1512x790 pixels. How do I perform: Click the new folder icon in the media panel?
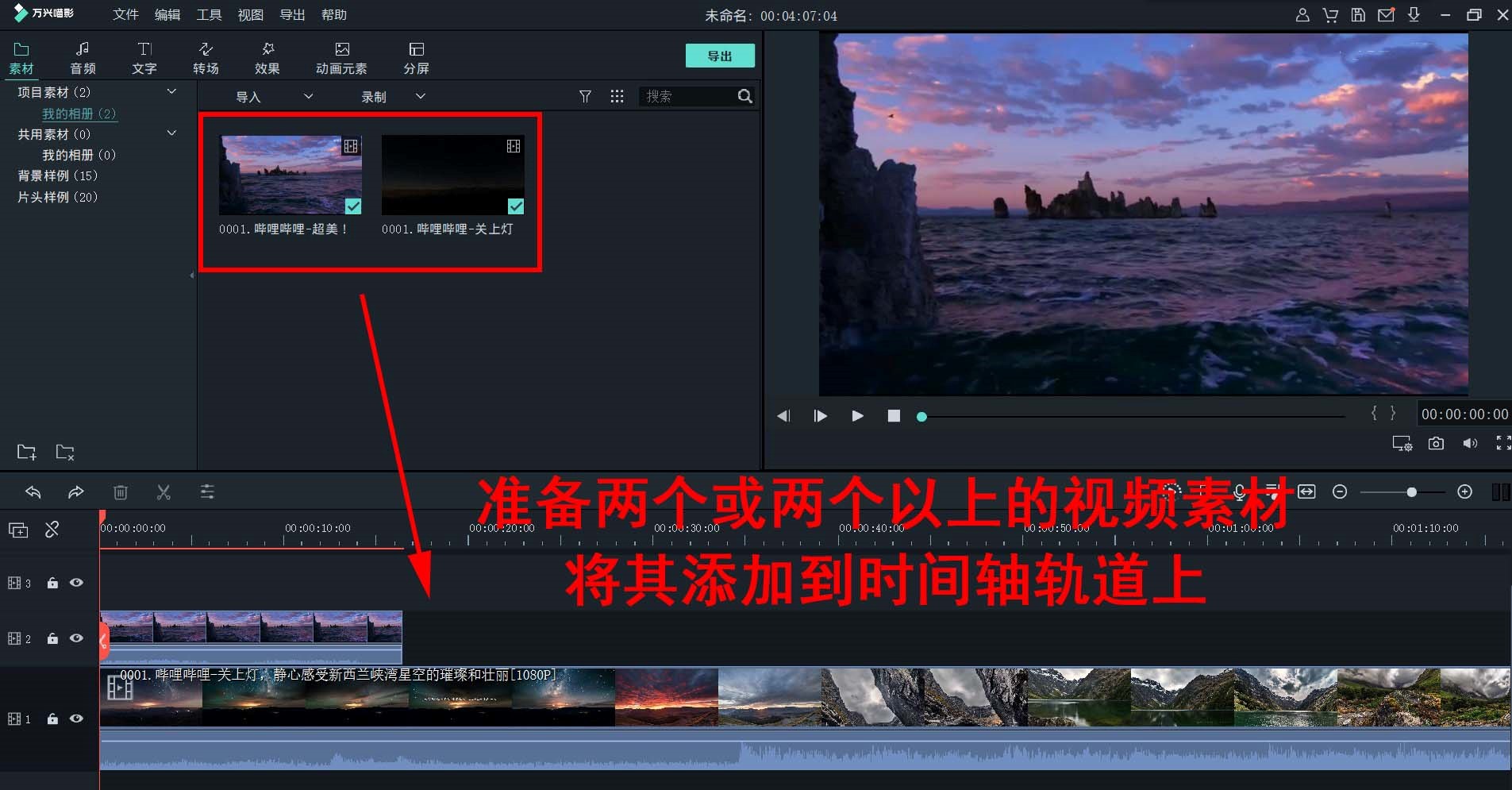click(x=25, y=452)
